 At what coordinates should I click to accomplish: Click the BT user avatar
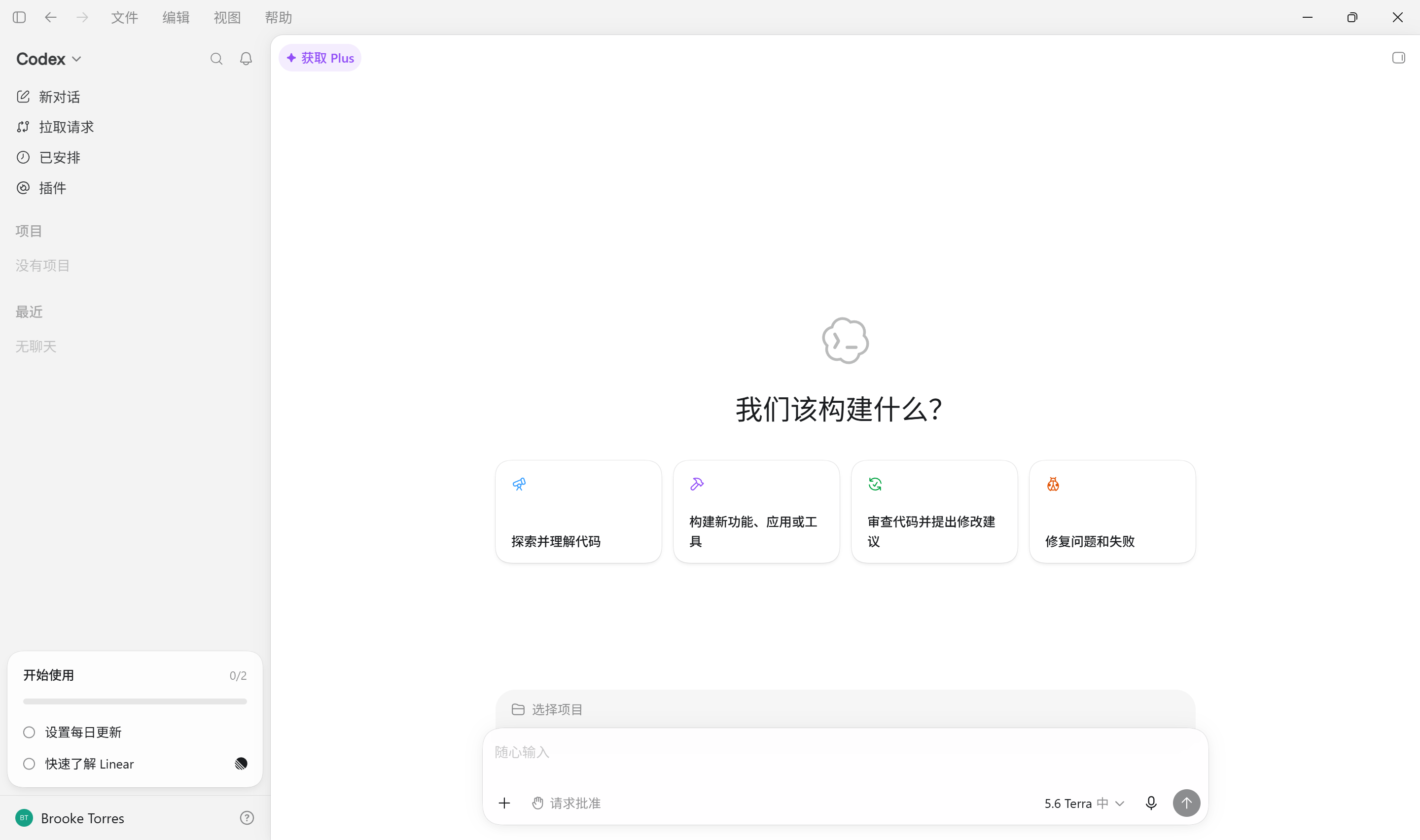(x=24, y=818)
